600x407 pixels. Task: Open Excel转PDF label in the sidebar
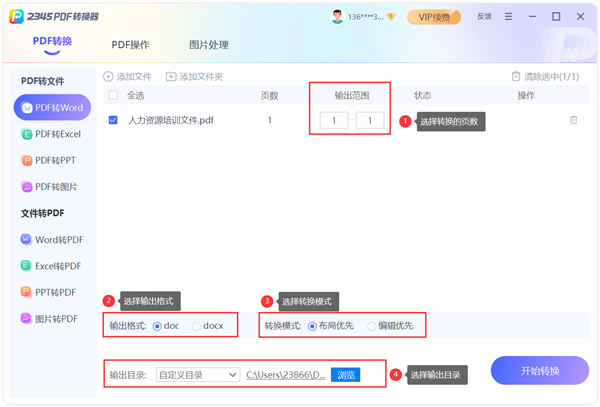coord(58,266)
